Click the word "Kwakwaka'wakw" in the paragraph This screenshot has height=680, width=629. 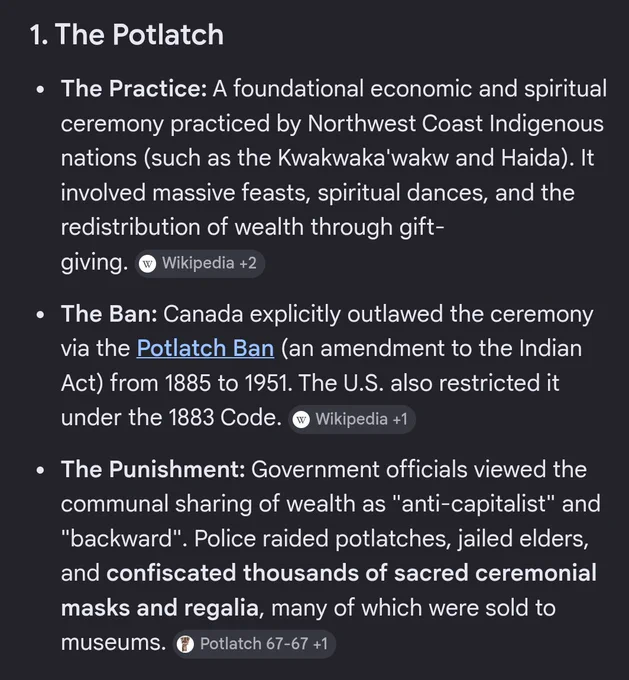363,158
